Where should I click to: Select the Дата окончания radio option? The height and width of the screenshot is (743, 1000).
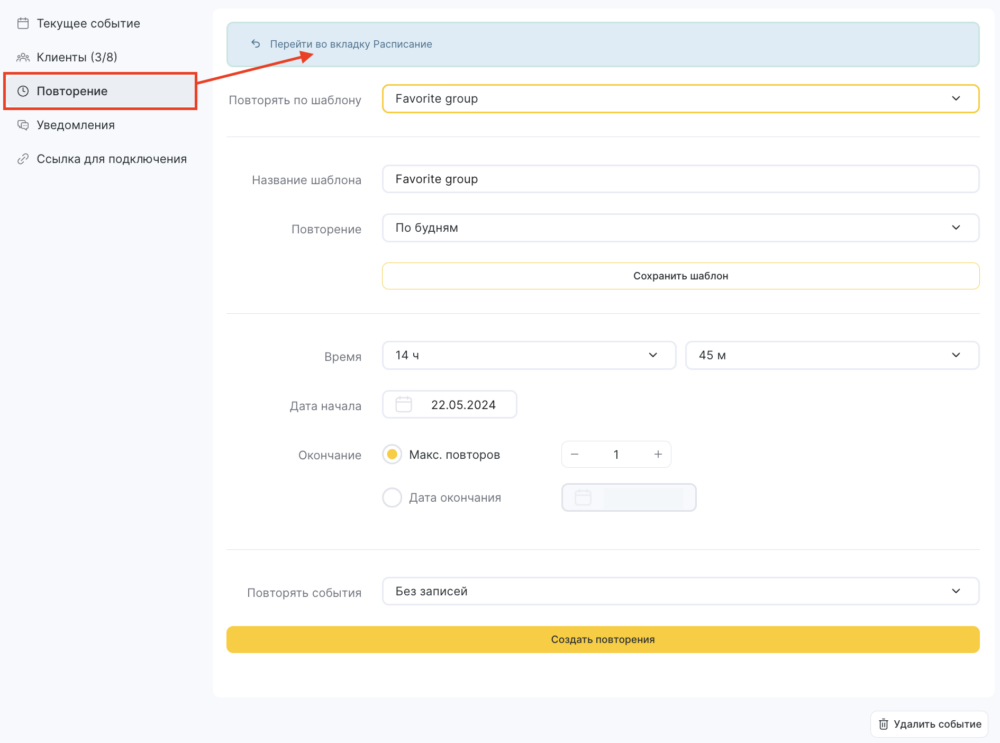[392, 497]
